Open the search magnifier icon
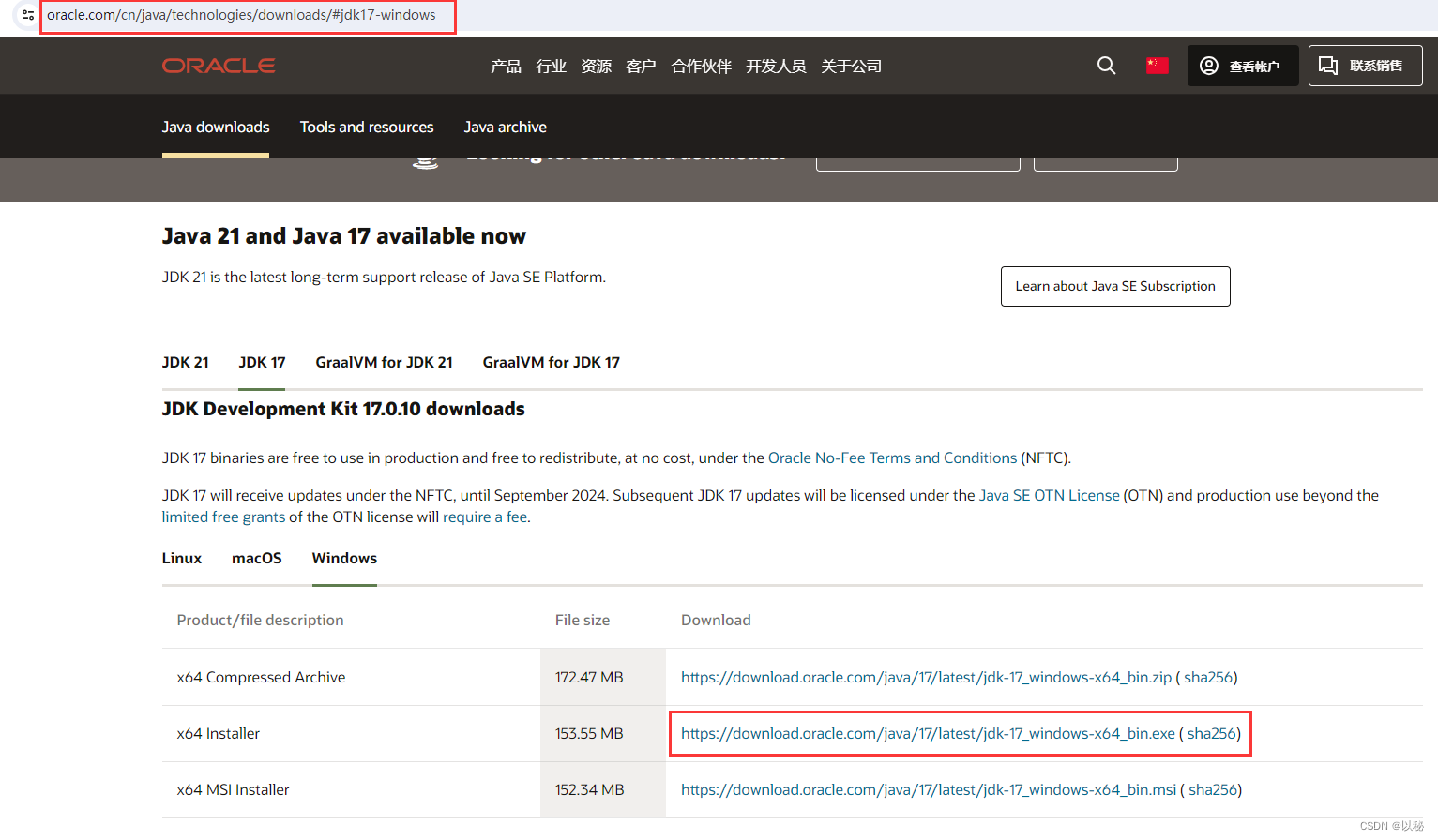1438x840 pixels. coord(1107,66)
